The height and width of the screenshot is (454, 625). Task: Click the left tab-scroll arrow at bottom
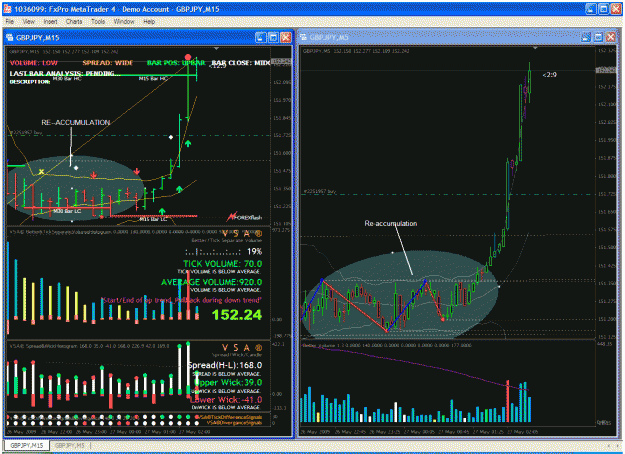pos(609,445)
